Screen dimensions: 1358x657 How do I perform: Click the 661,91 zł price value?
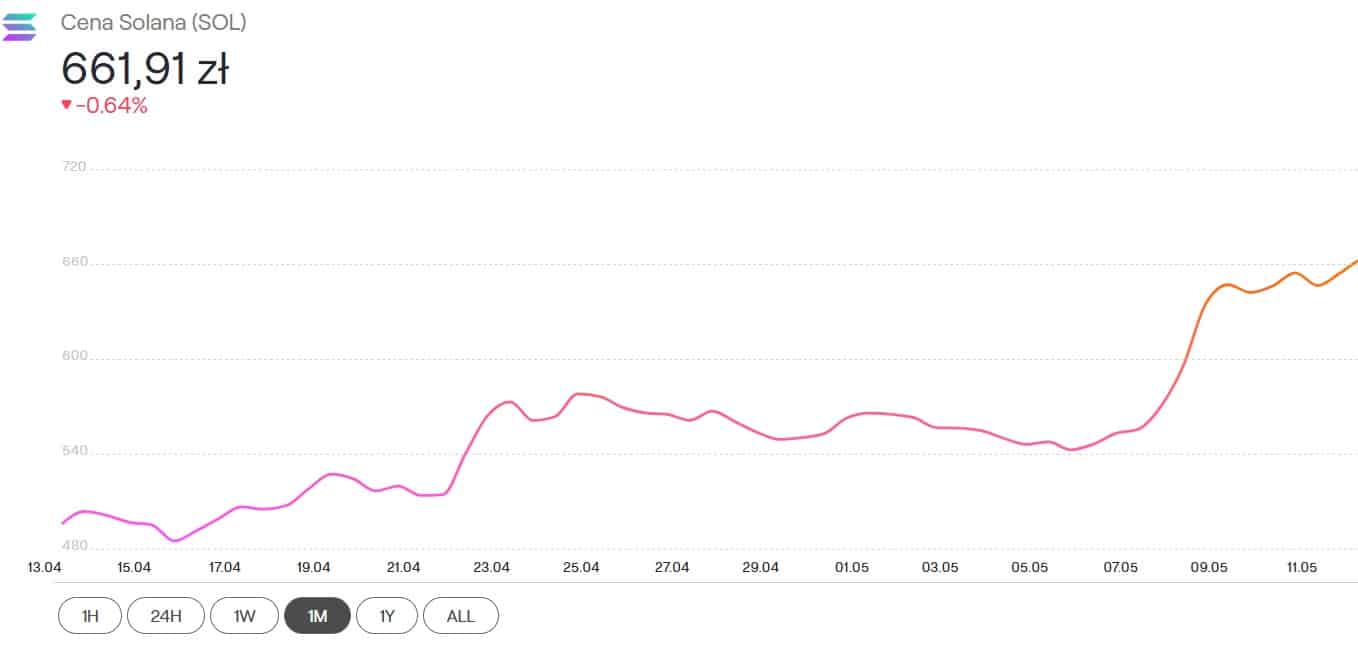[145, 69]
